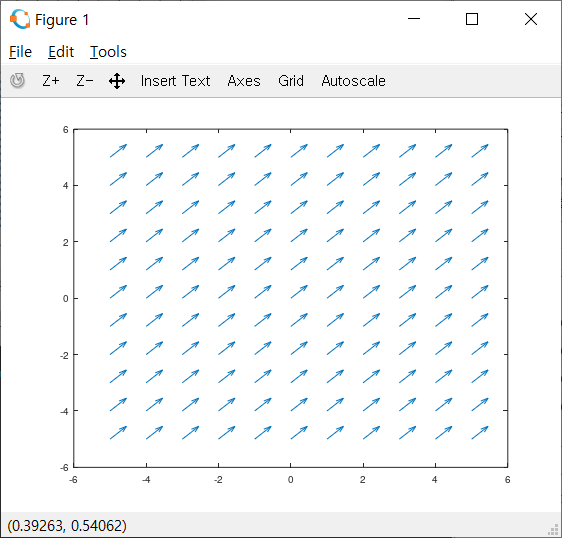Close the Figure 1 window

click(531, 19)
